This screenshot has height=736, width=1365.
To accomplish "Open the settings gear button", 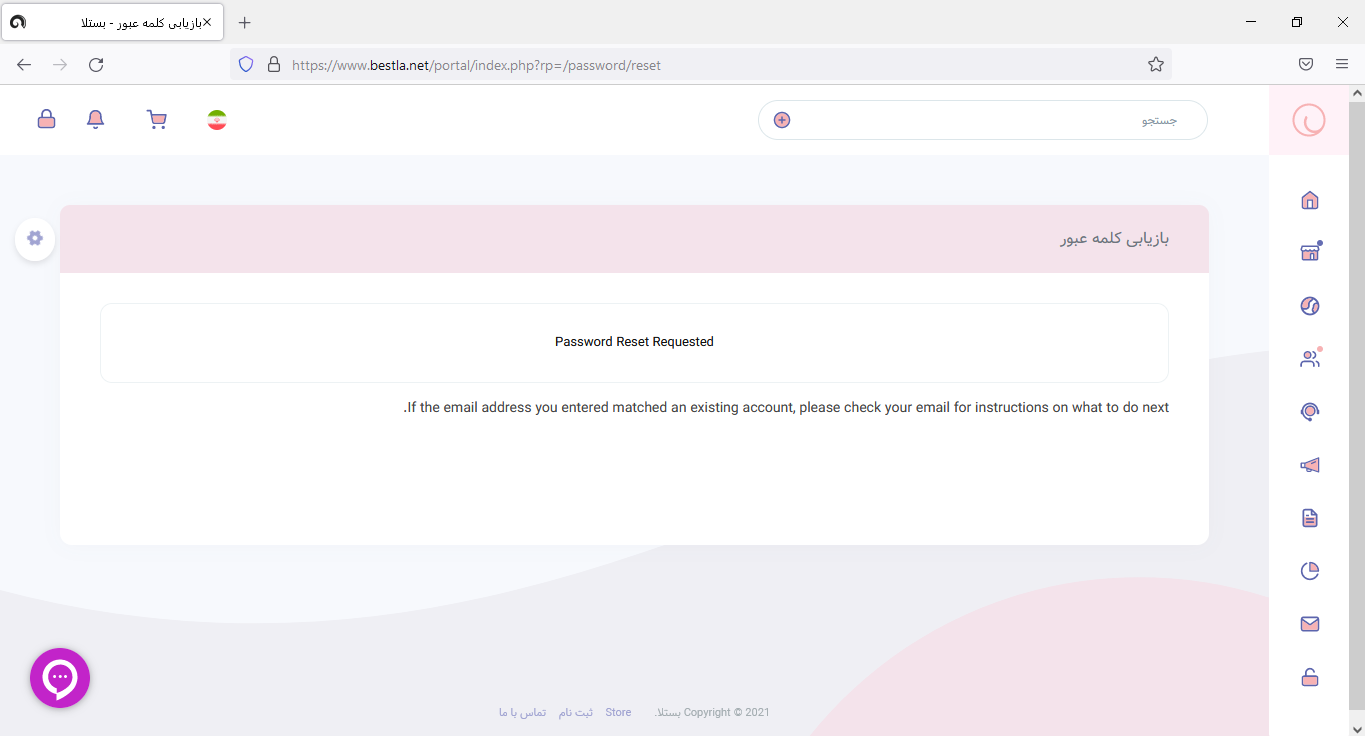I will 35,238.
